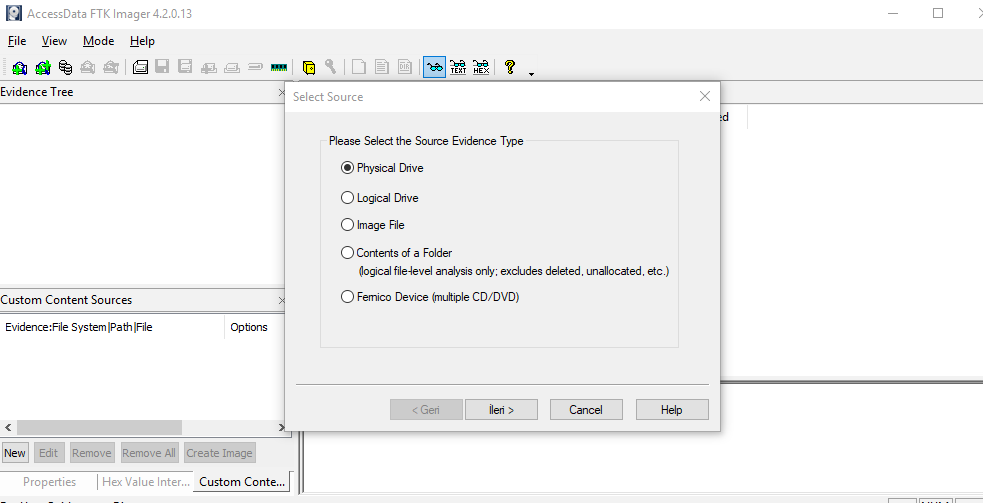
Task: Maximize the FTK Imager window
Action: pyautogui.click(x=938, y=13)
